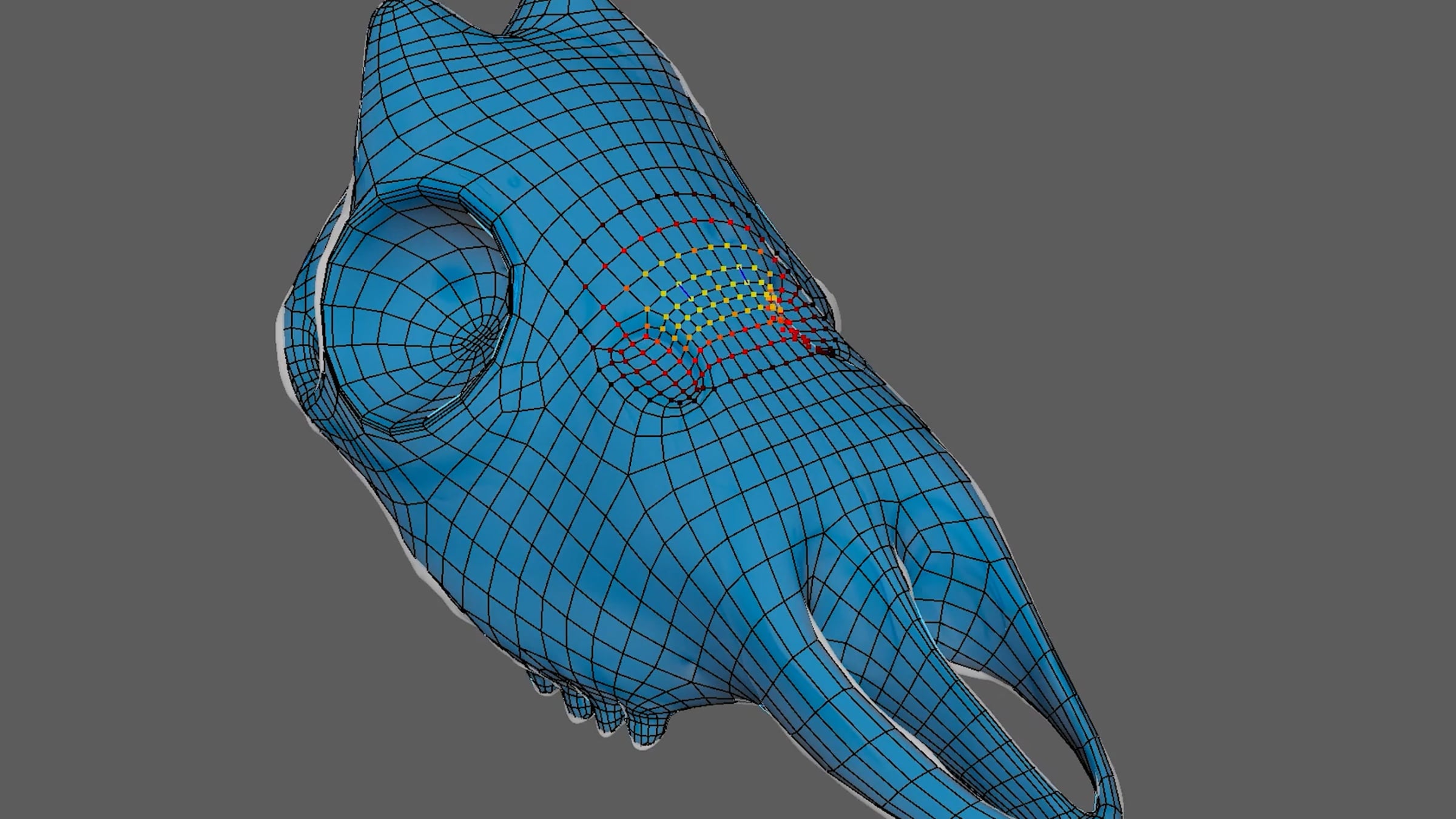Click the left blue highlighted edge

684,292
